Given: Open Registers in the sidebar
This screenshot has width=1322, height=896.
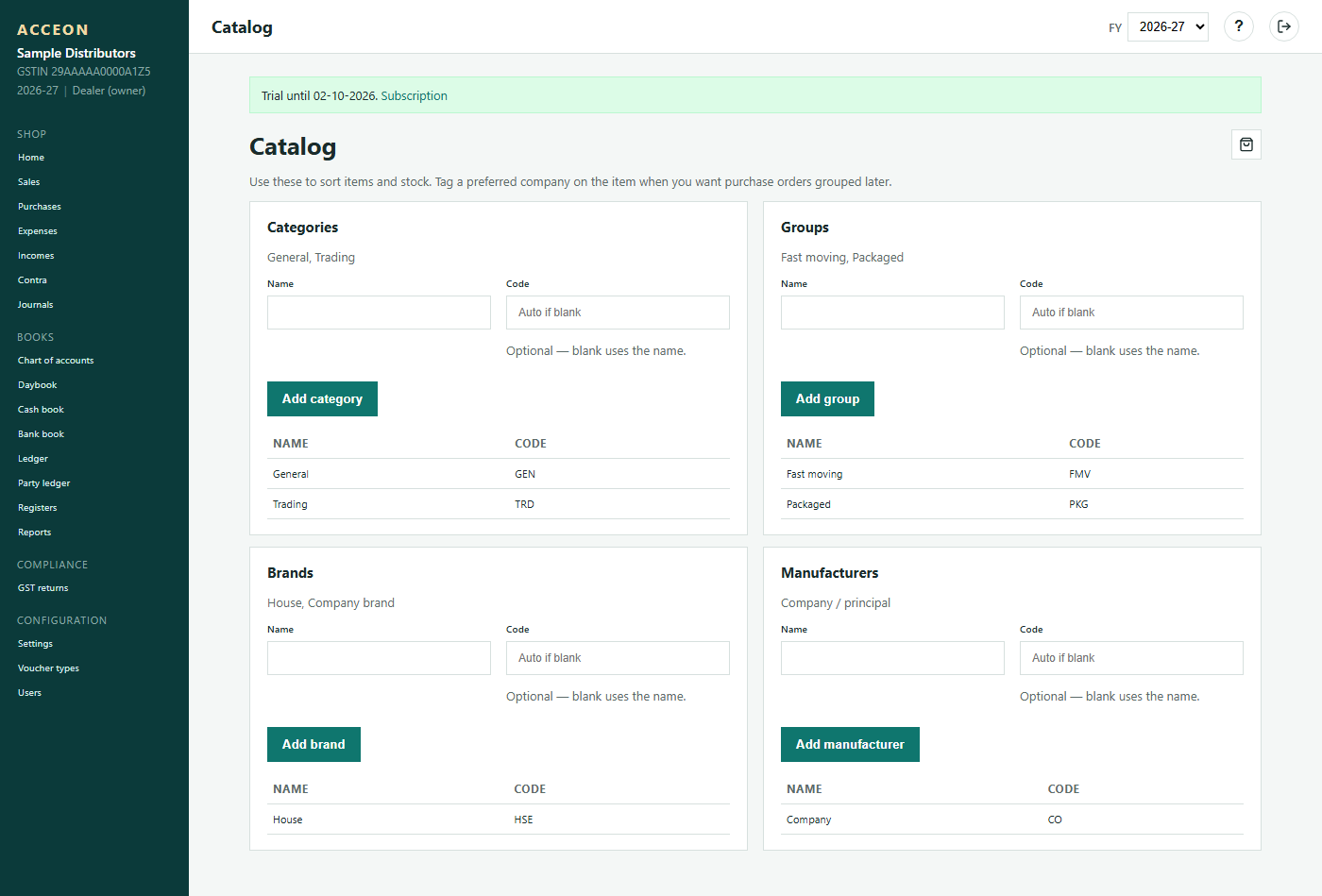Looking at the screenshot, I should (x=38, y=508).
